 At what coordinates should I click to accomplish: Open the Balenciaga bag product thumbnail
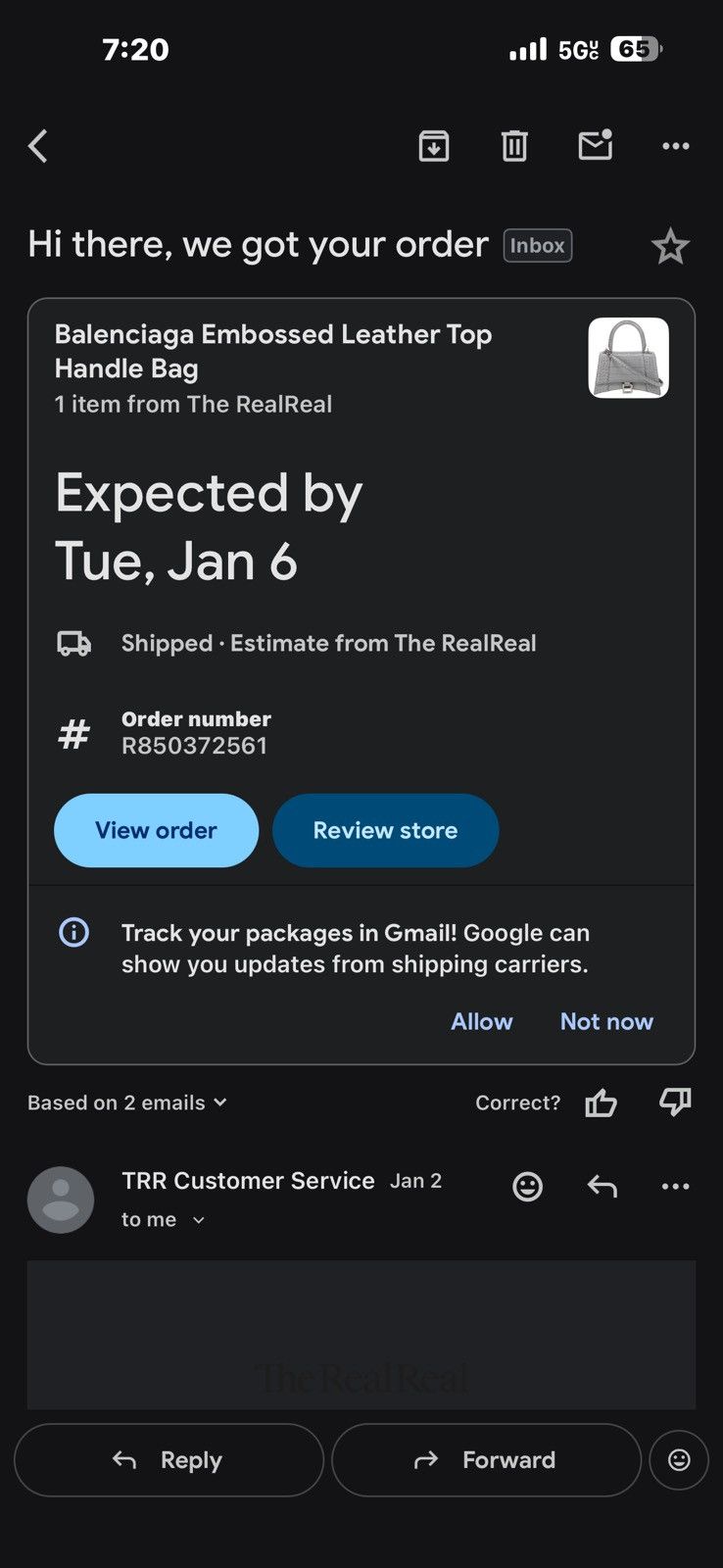[628, 358]
